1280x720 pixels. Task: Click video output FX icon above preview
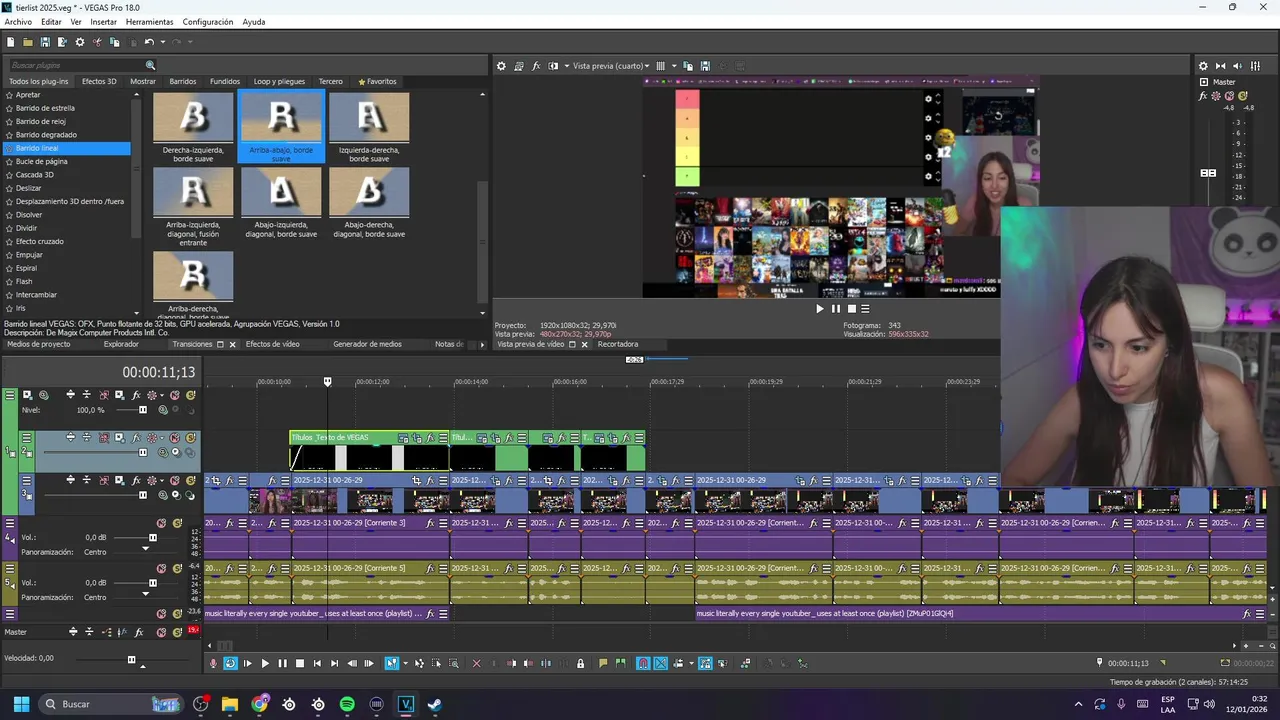click(536, 66)
